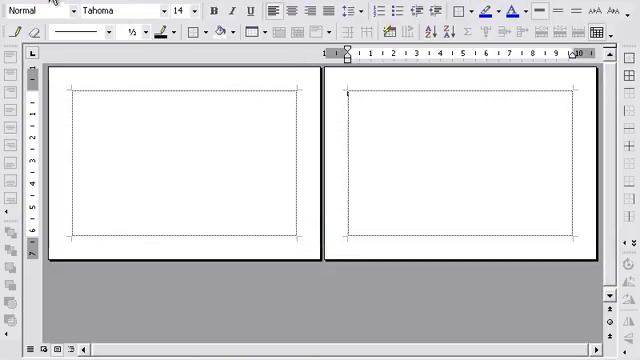Open the border color dropdown arrow

(174, 32)
